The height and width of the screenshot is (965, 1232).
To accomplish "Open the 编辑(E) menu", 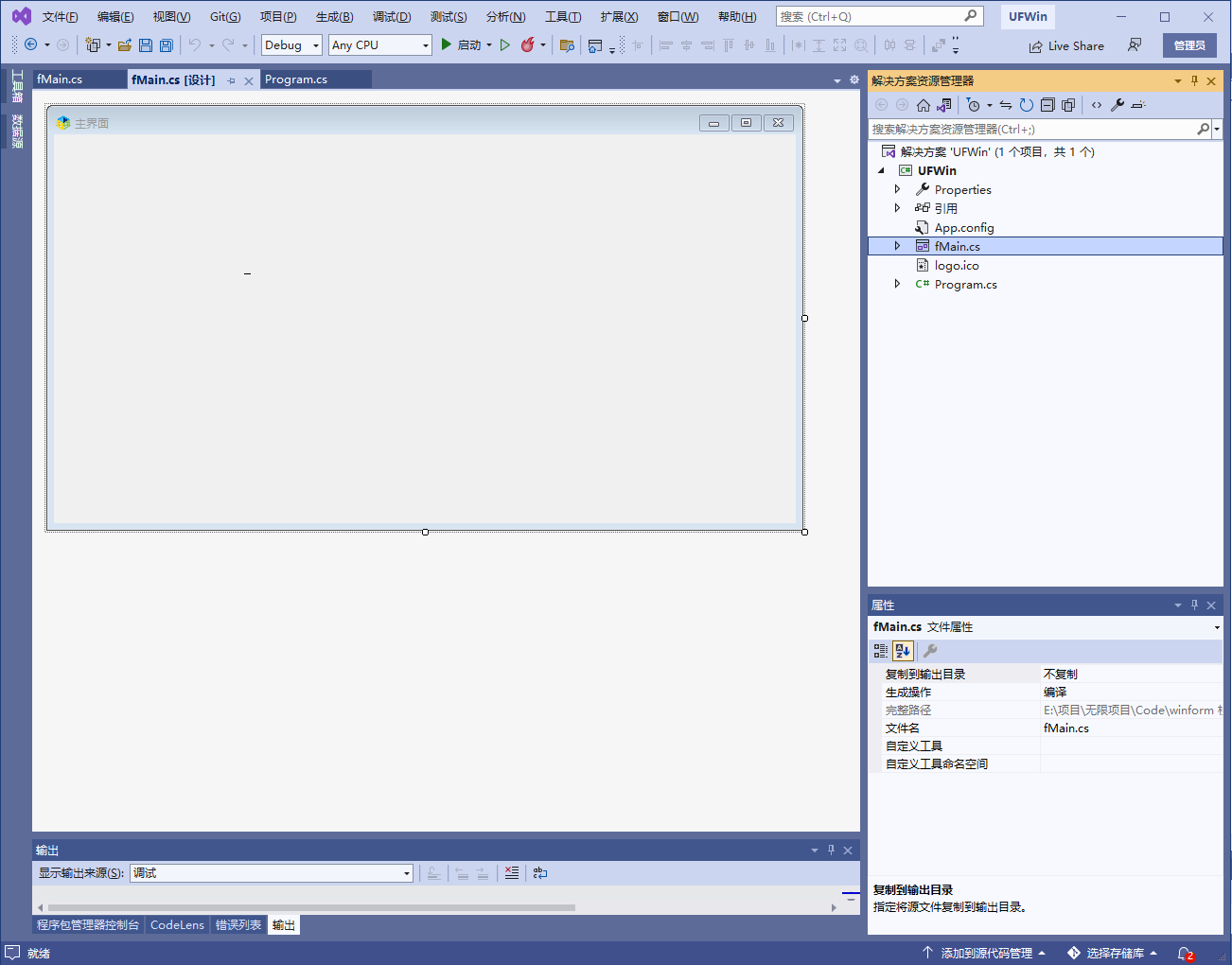I will pos(115,17).
